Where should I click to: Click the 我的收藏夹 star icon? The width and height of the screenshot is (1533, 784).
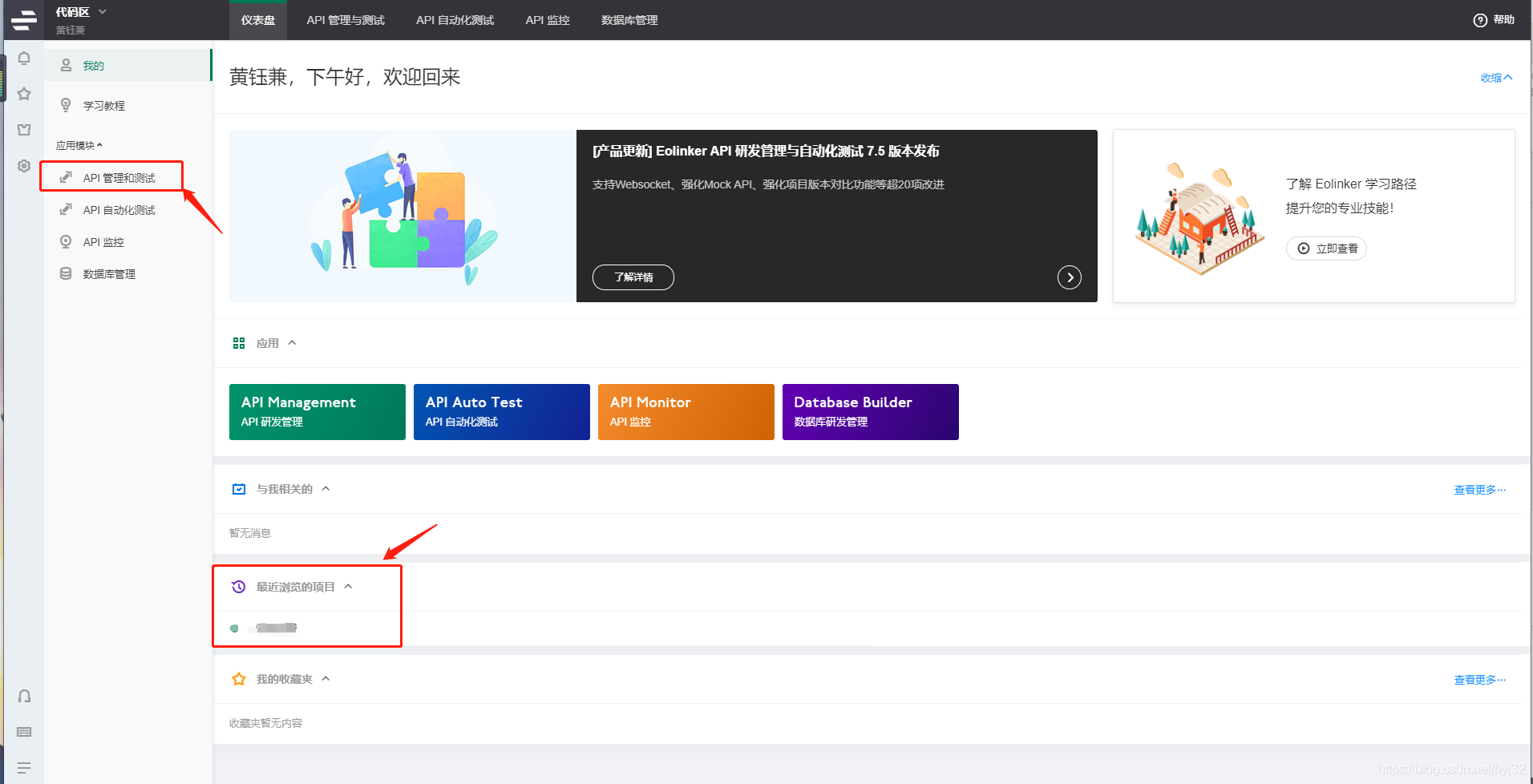tap(239, 679)
